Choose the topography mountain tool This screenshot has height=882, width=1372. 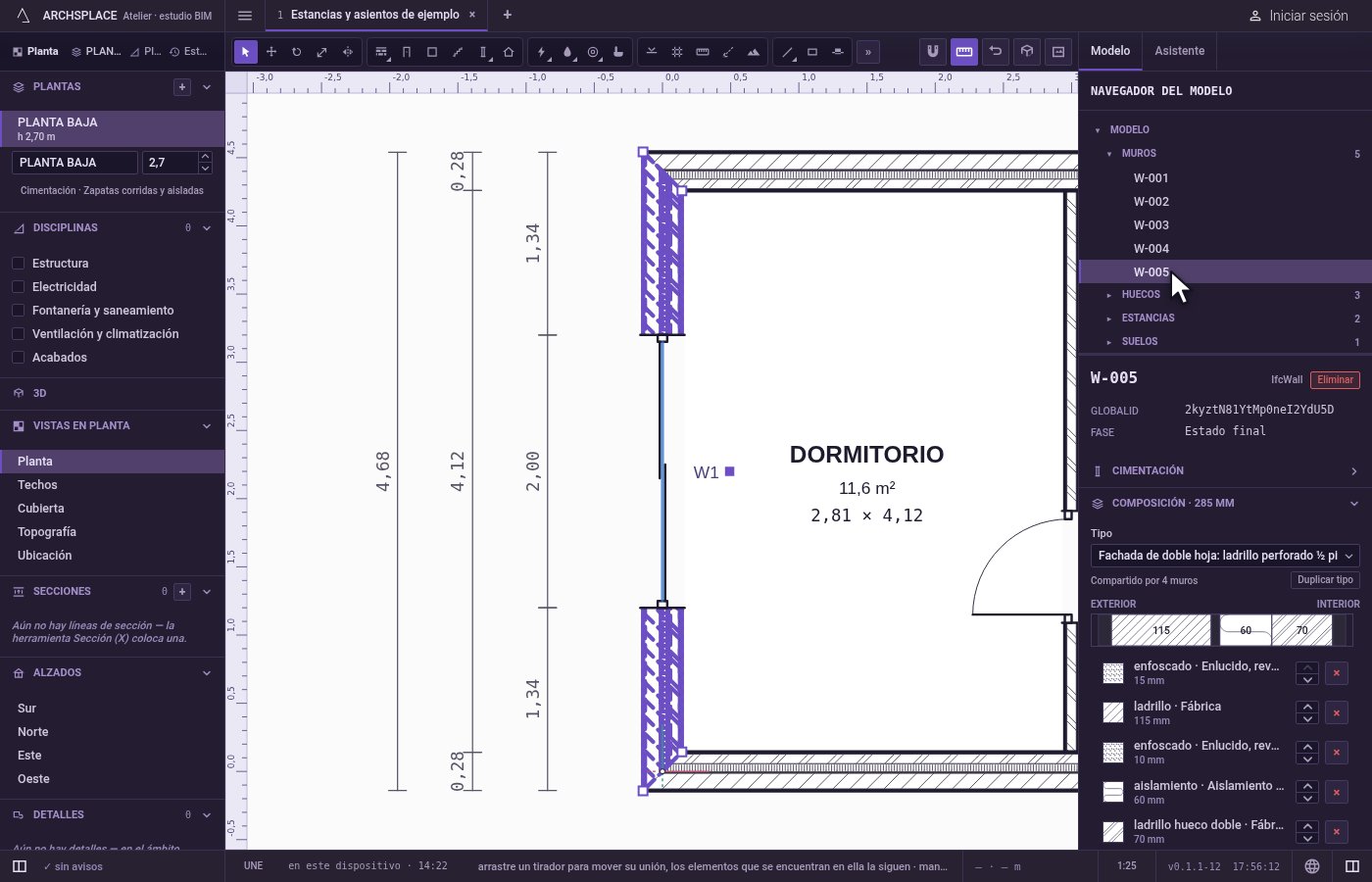click(754, 52)
